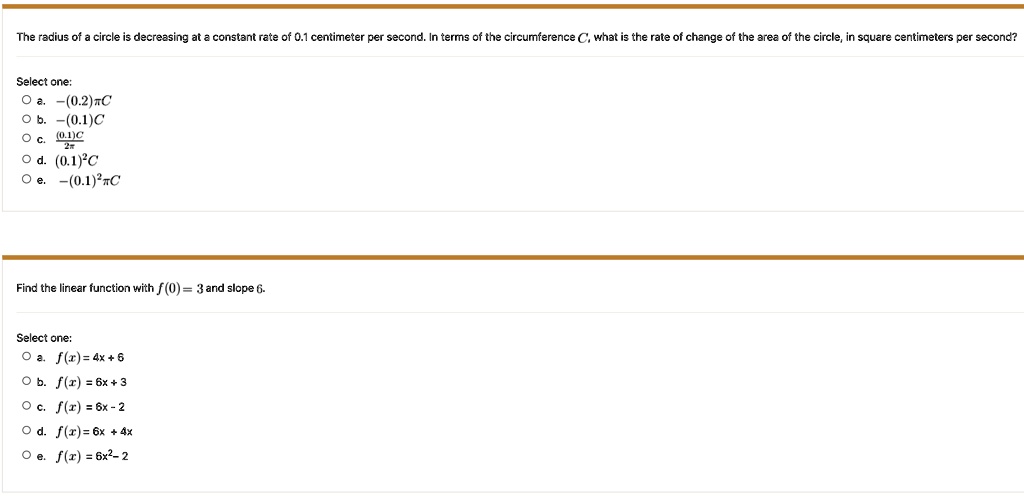The width and height of the screenshot is (1024, 498).
Task: Click the answer text f(x) = 4x + 6
Action: [x=90, y=357]
